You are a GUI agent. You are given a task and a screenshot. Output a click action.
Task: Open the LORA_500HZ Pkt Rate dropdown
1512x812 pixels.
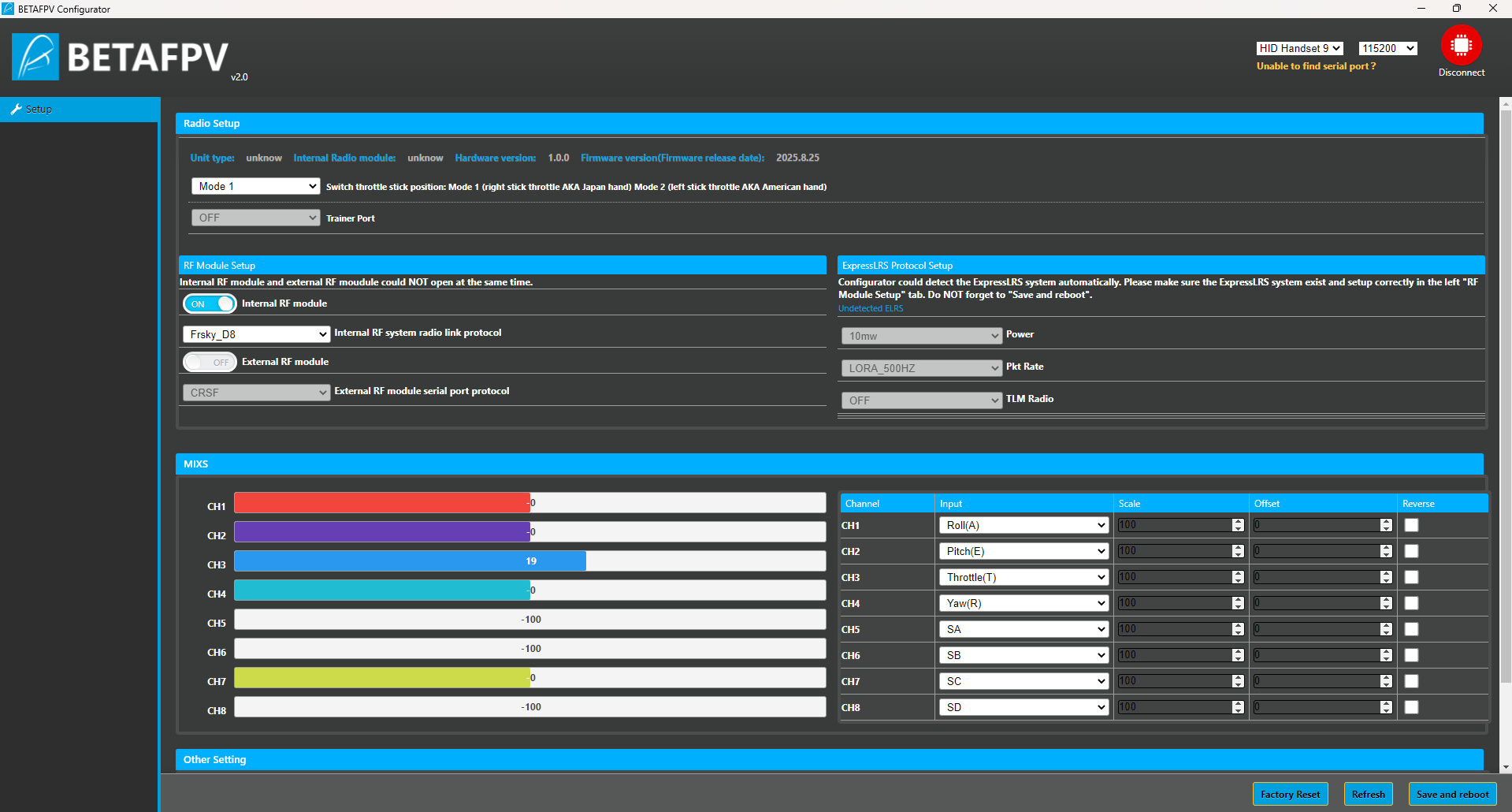(922, 368)
